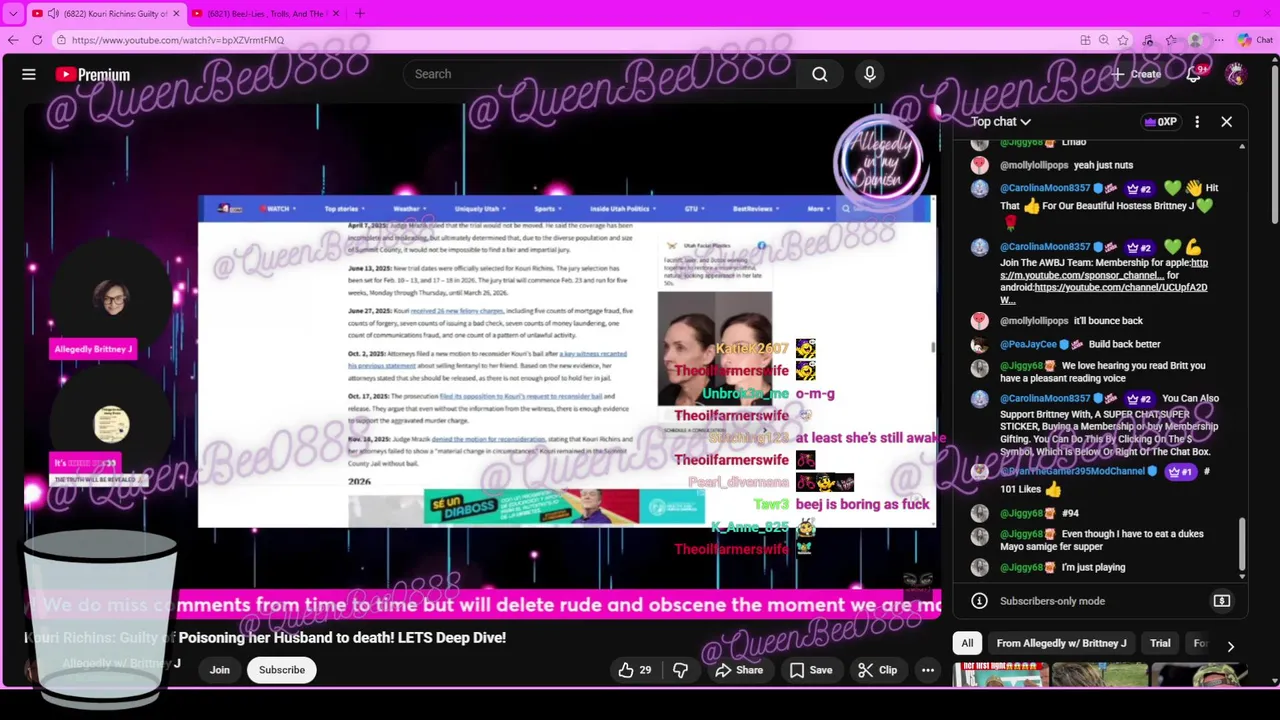The image size is (1280, 720).
Task: Open @CarolinaMoon8357 Hit That message author
Action: [x=1045, y=188]
